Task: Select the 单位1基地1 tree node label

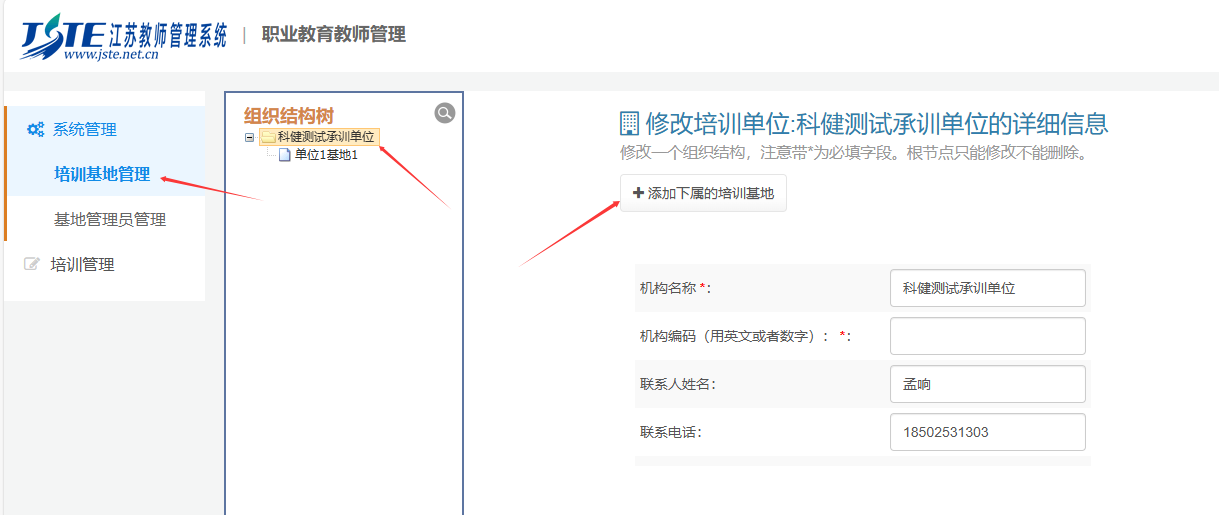Action: [x=326, y=154]
